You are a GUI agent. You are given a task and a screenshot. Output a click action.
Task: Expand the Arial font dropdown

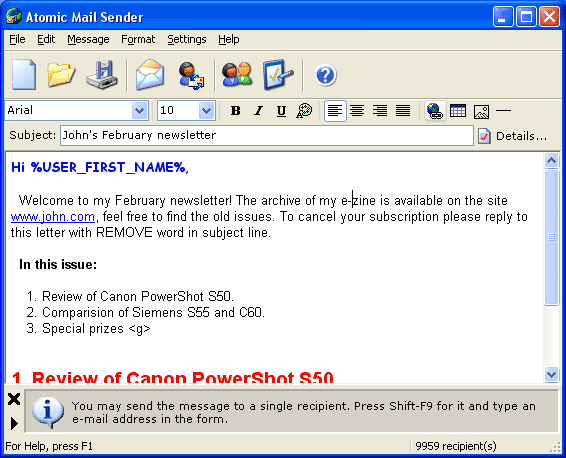point(139,110)
